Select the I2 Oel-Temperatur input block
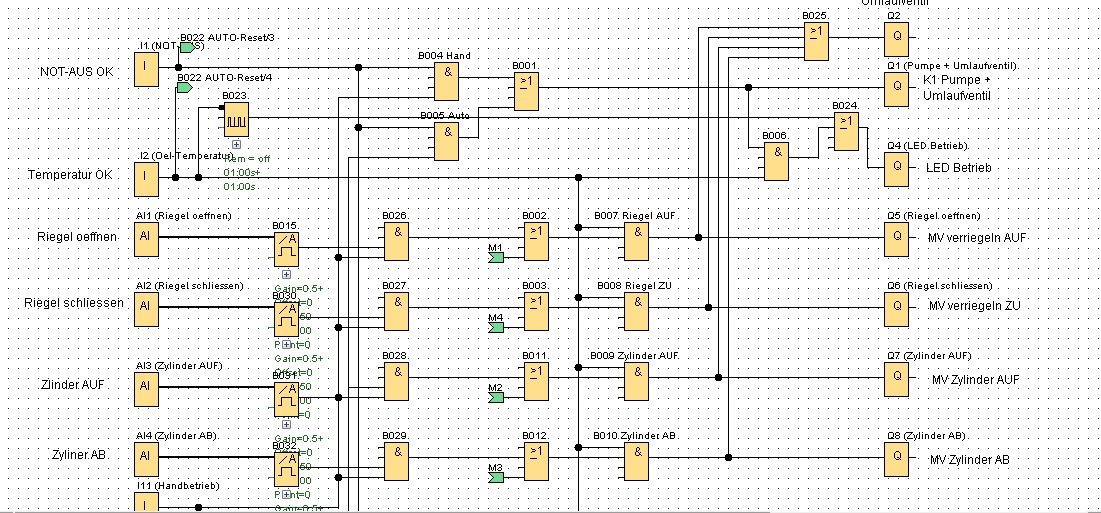 point(146,178)
